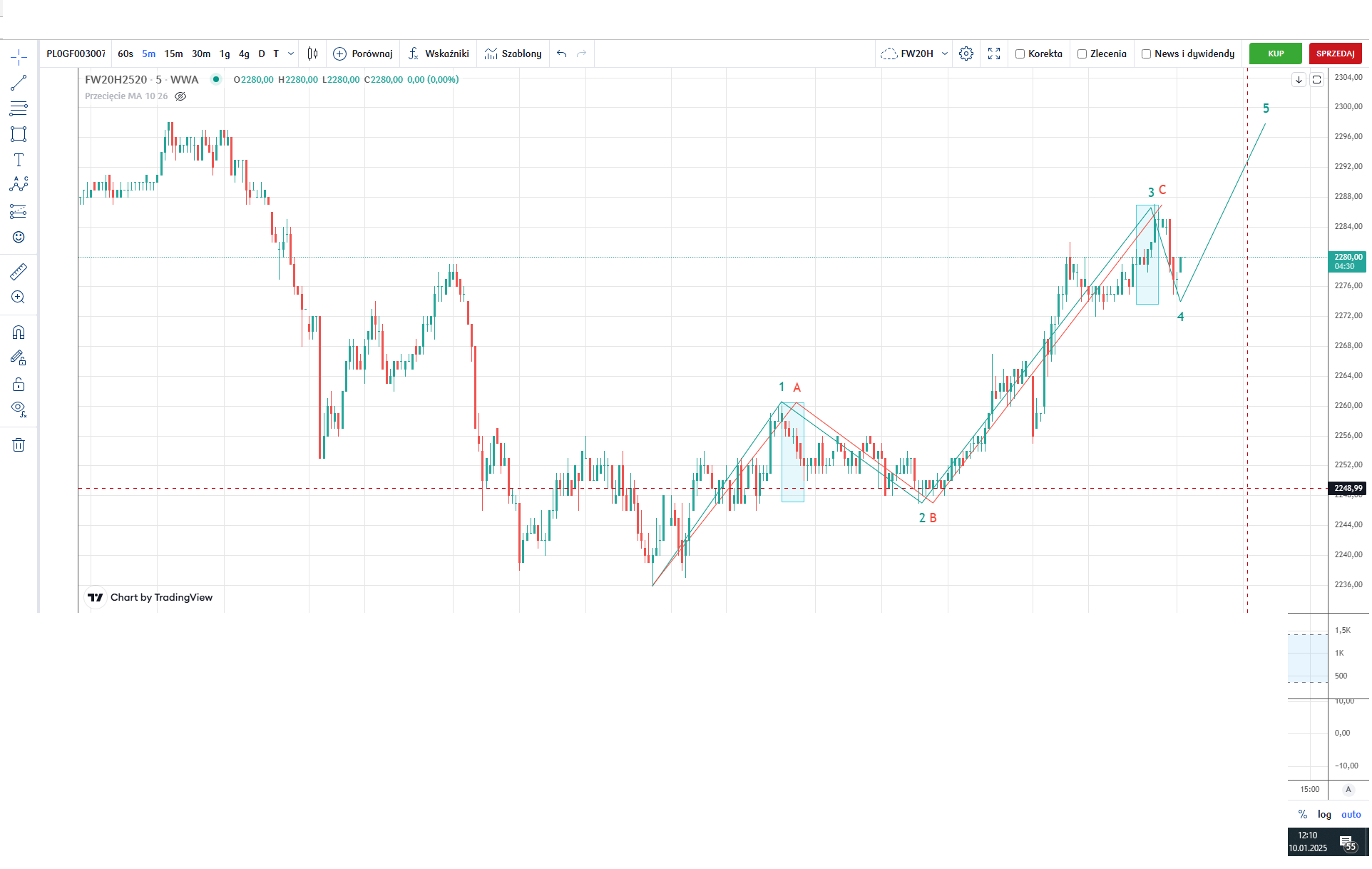
Task: Toggle magnet mode for drawings
Action: 19,332
